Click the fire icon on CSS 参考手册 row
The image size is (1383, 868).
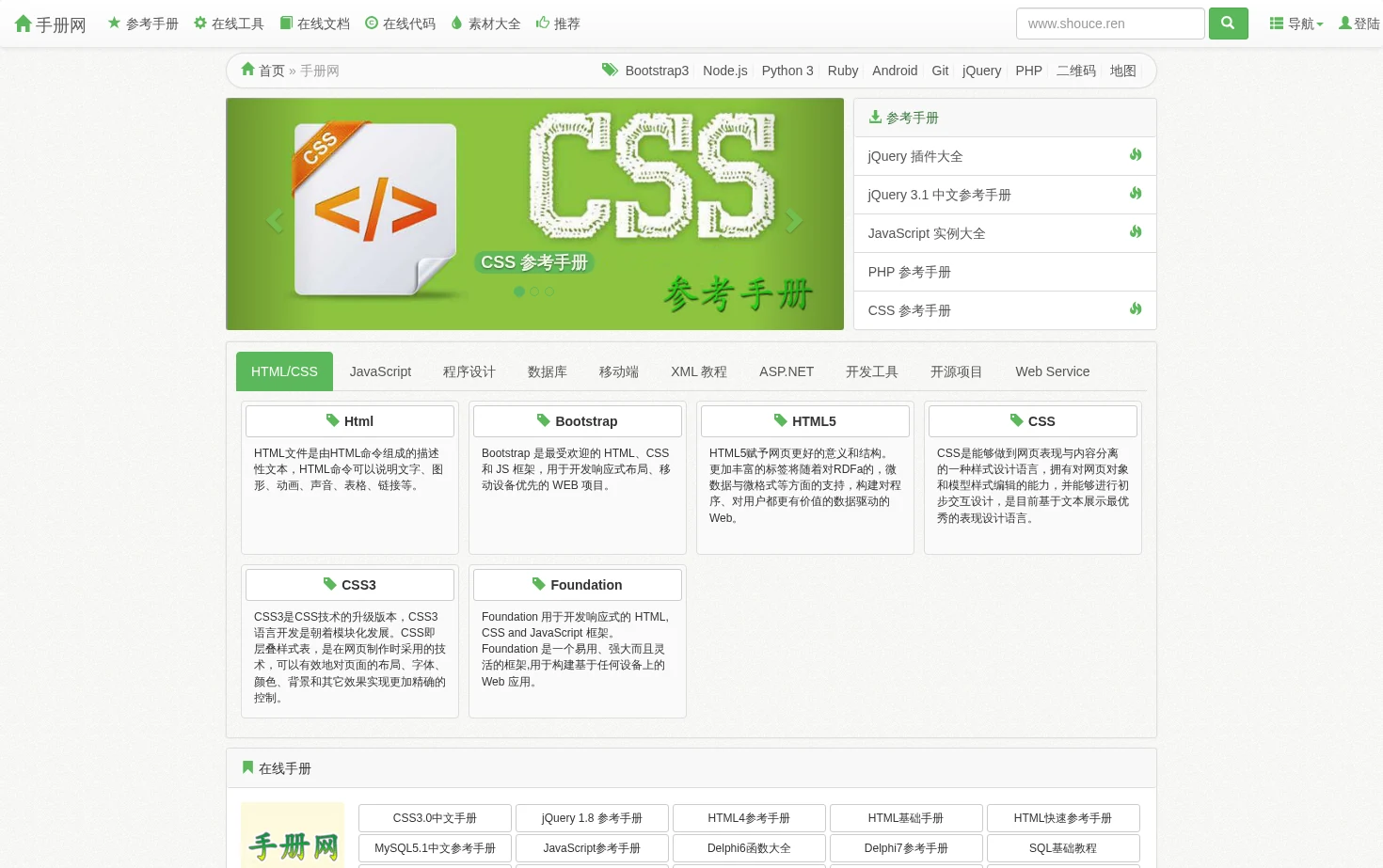point(1136,308)
